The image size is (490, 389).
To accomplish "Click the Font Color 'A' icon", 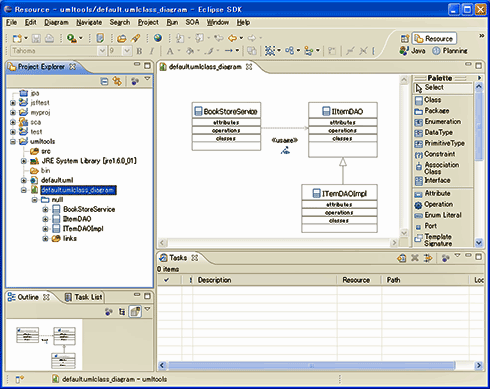I will coord(170,51).
